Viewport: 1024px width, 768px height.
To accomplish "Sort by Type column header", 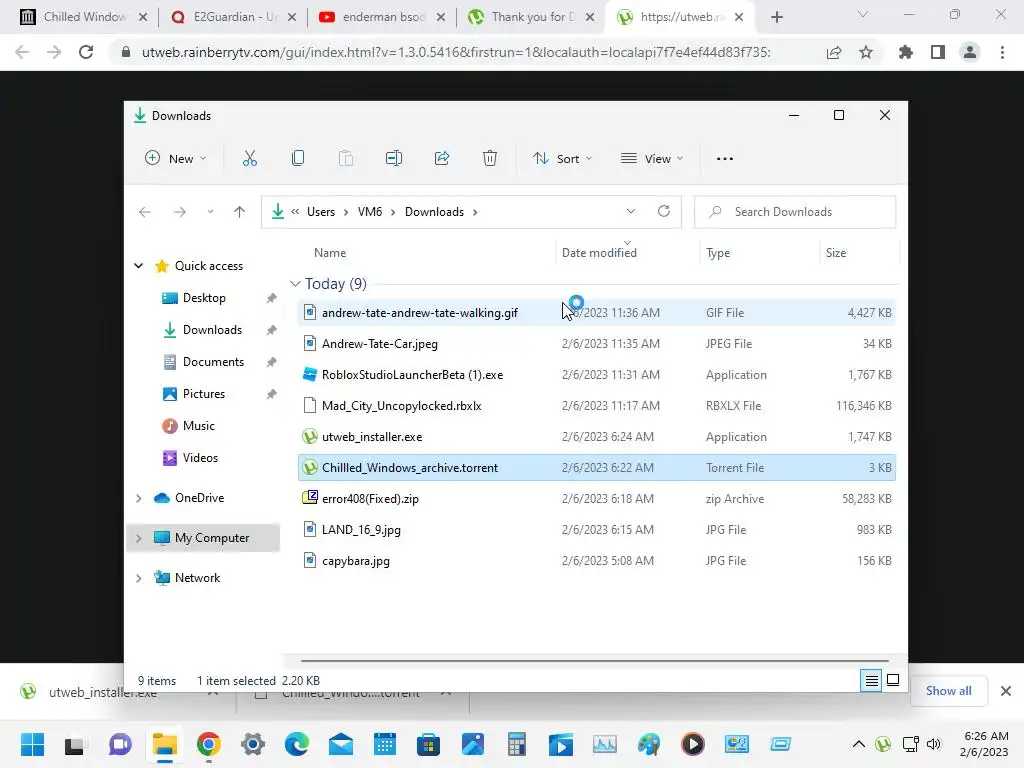I will [718, 253].
